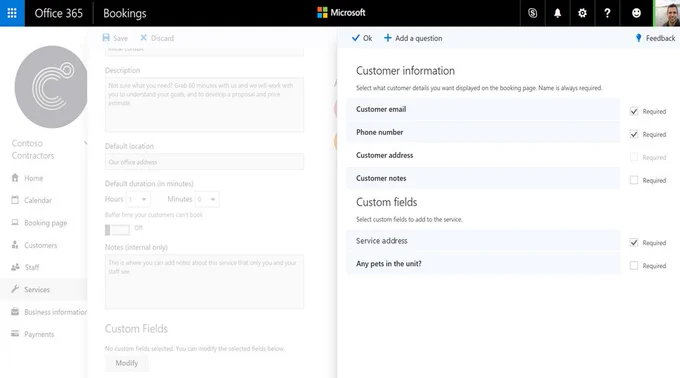
Task: Uncheck Required for Phone number
Action: coord(634,134)
